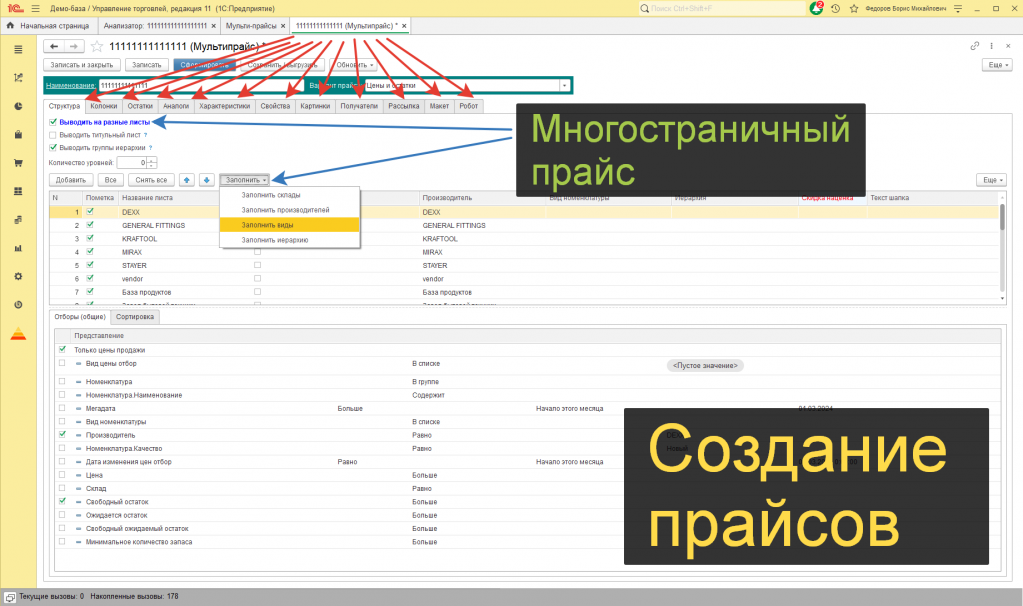Select Заполнить производителей menu entry
Viewport: 1023px width, 606px height.
(x=290, y=210)
